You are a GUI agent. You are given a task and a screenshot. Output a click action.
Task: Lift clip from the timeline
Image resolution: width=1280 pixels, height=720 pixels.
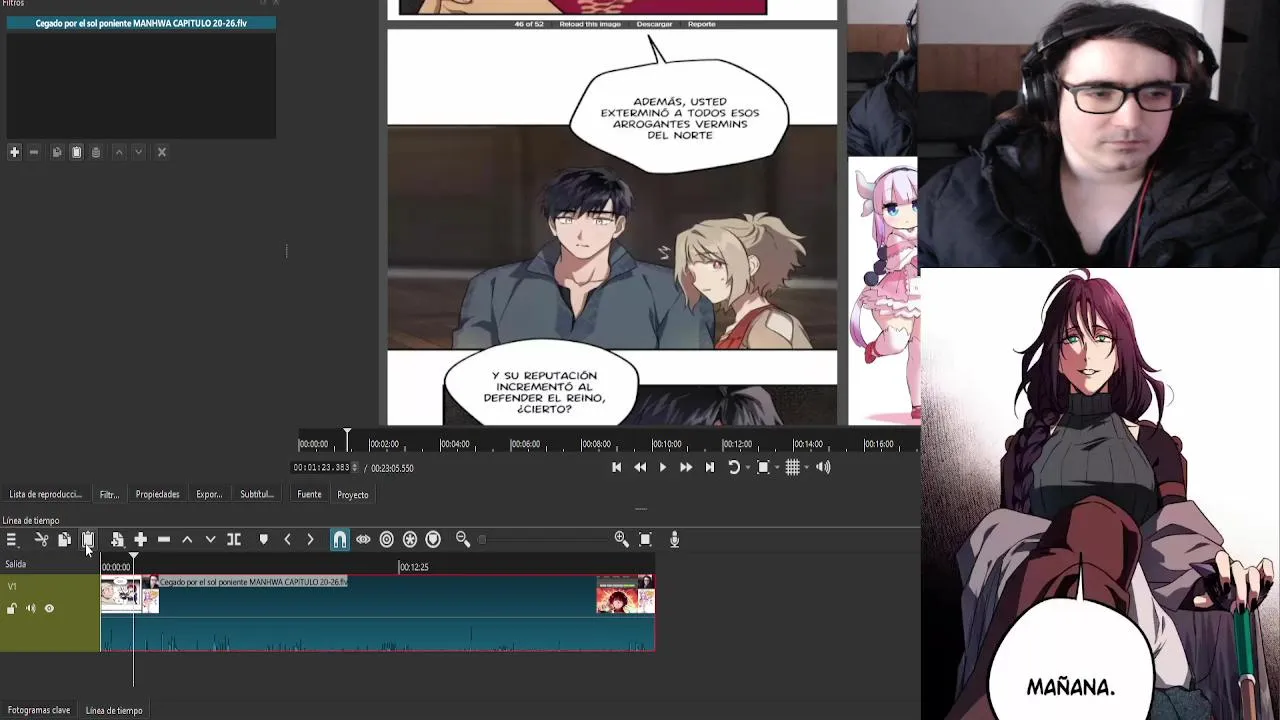pyautogui.click(x=187, y=539)
